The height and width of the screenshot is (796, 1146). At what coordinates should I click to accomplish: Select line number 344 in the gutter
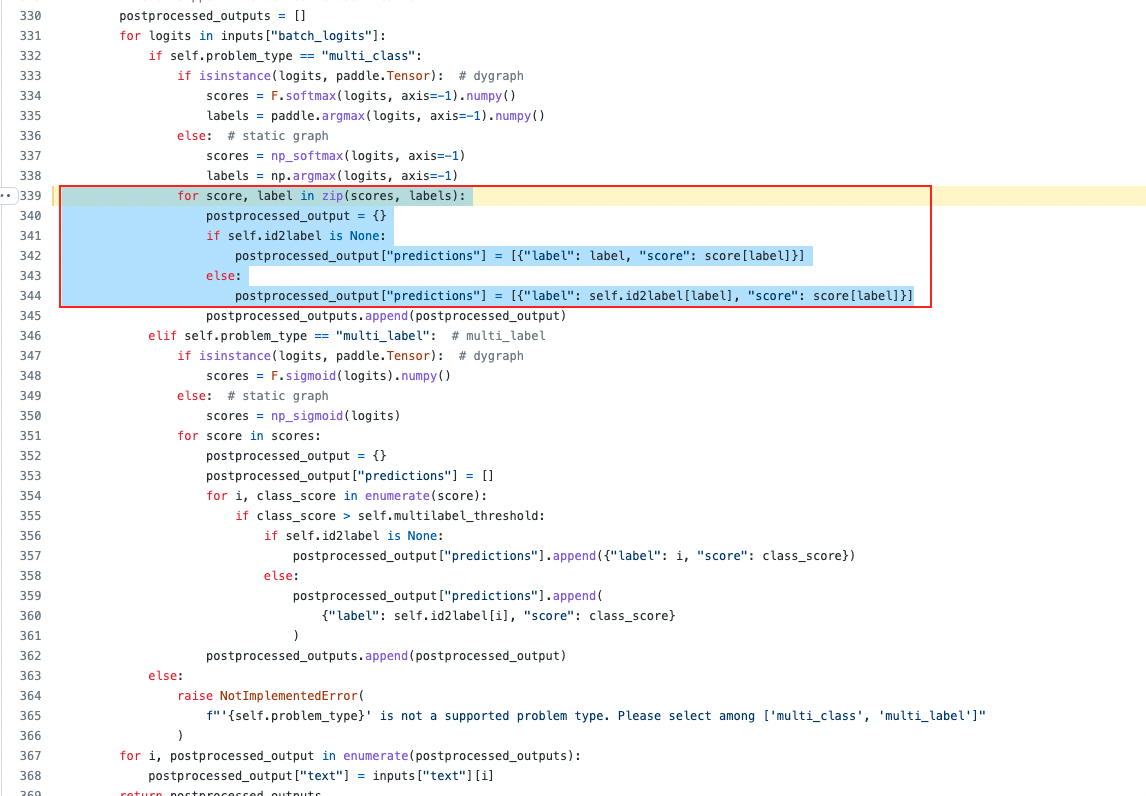click(x=32, y=295)
